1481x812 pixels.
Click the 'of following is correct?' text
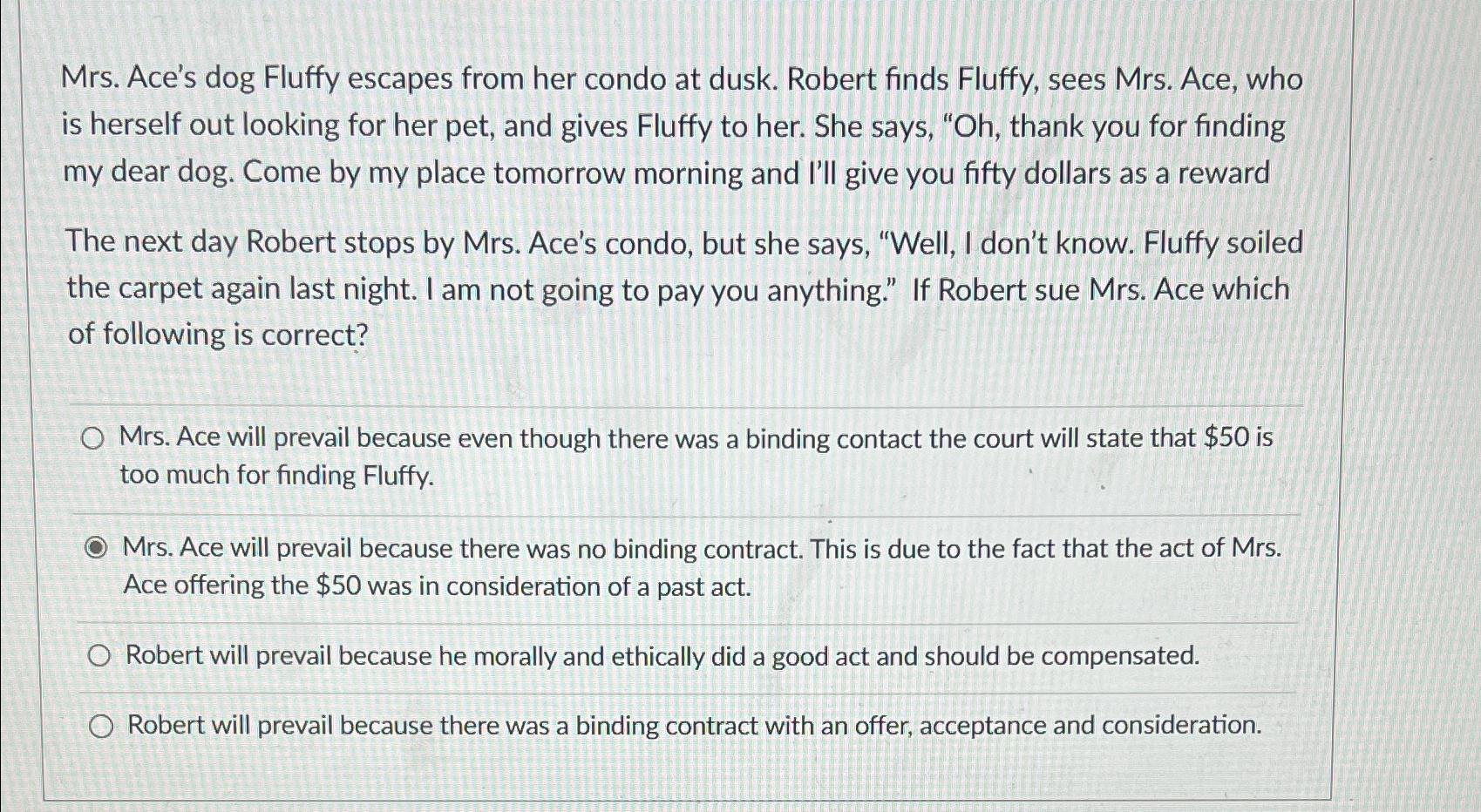pos(215,335)
